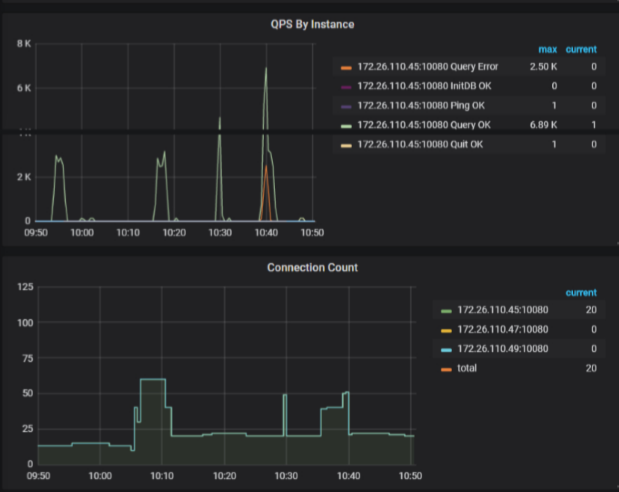Click the orange Query Error color swatch
Screen dimensions: 619x492
pyautogui.click(x=346, y=68)
